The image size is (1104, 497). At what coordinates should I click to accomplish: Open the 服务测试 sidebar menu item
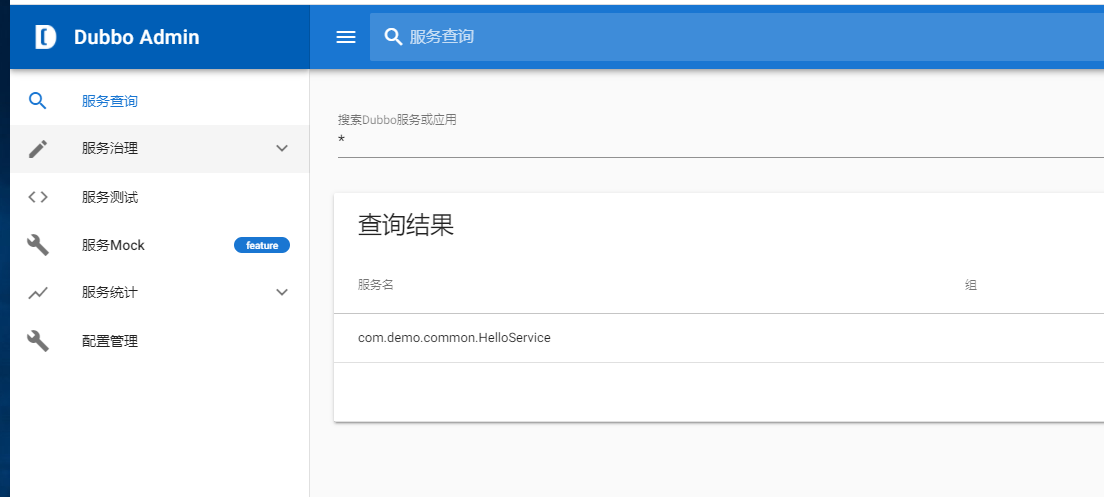(160, 197)
